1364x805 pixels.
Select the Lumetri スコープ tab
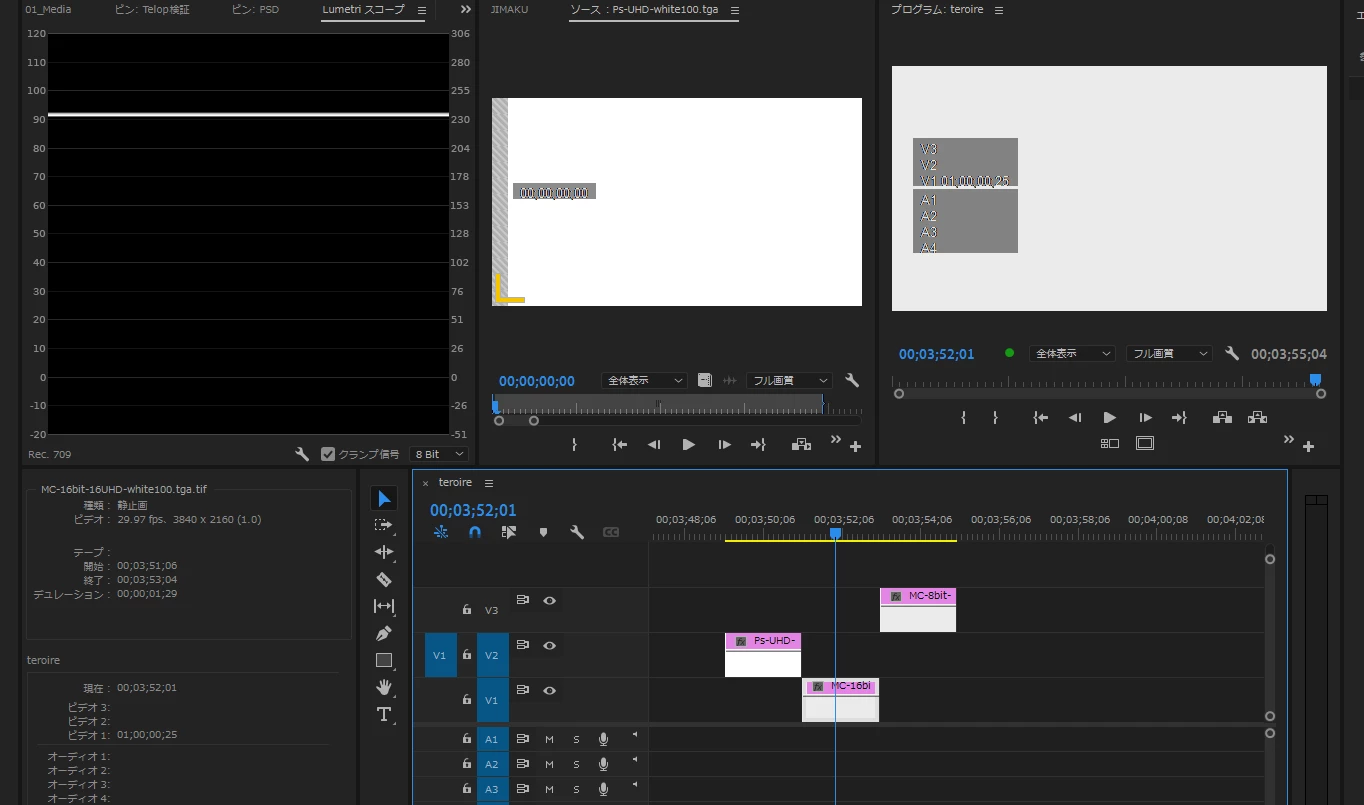click(x=364, y=10)
